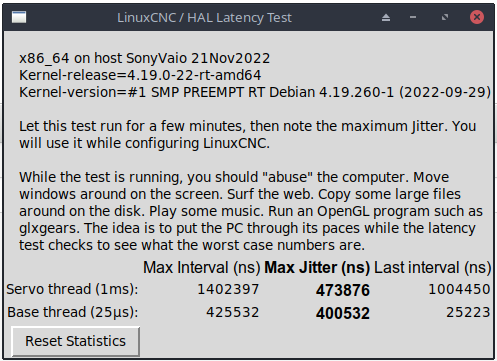Select the Servo thread max jitter value 473876
Viewport: 497px width, 361px height.
click(343, 290)
